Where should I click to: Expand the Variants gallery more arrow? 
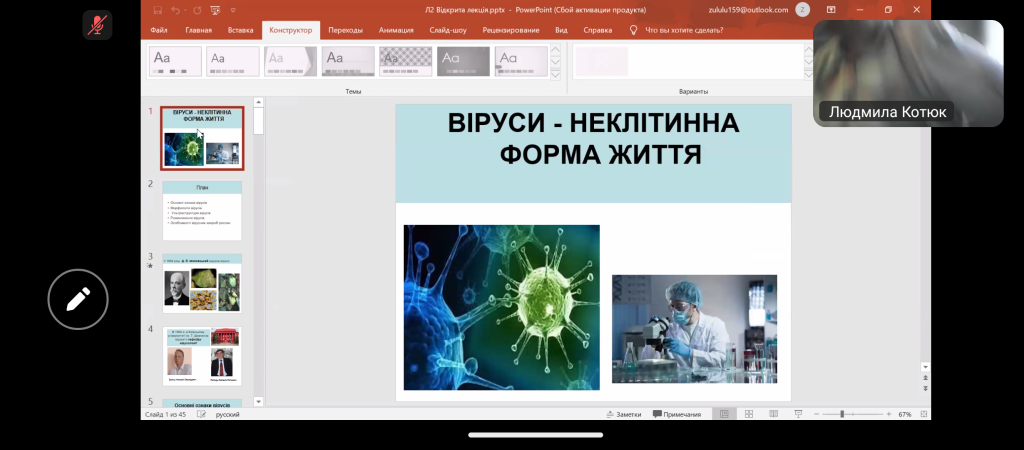coord(808,74)
